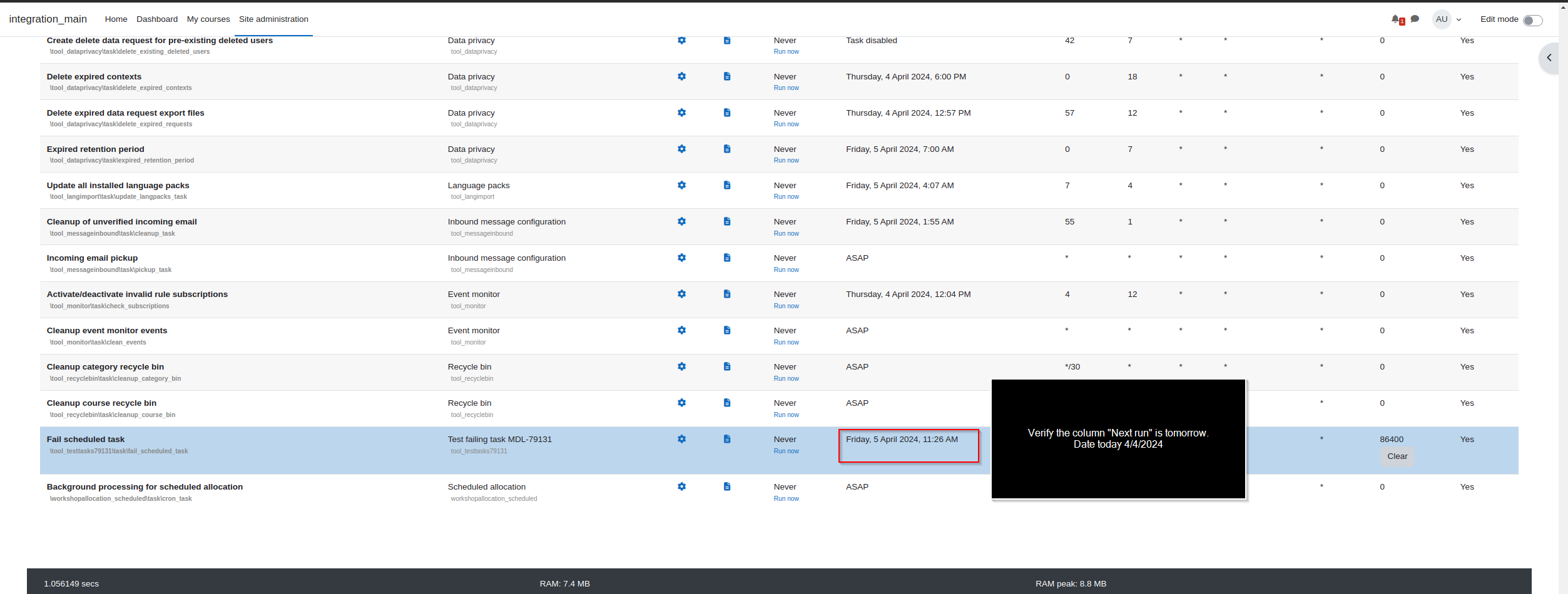
Task: Open gear for Cleanup event monitor events
Action: (681, 330)
